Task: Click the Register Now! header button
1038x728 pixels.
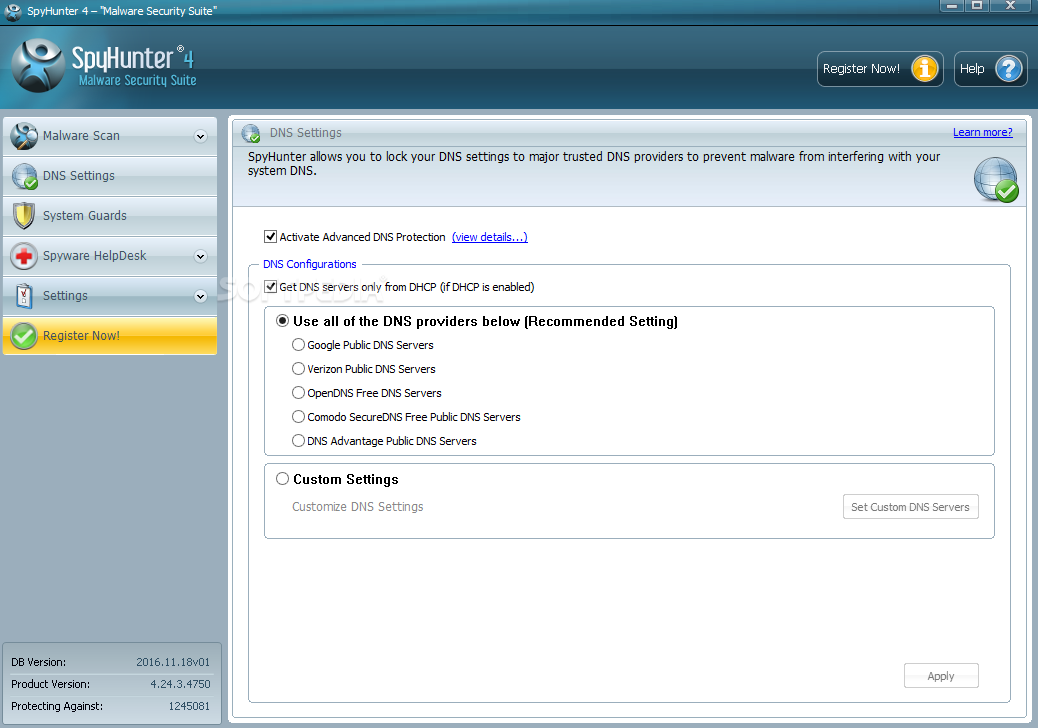Action: (880, 69)
